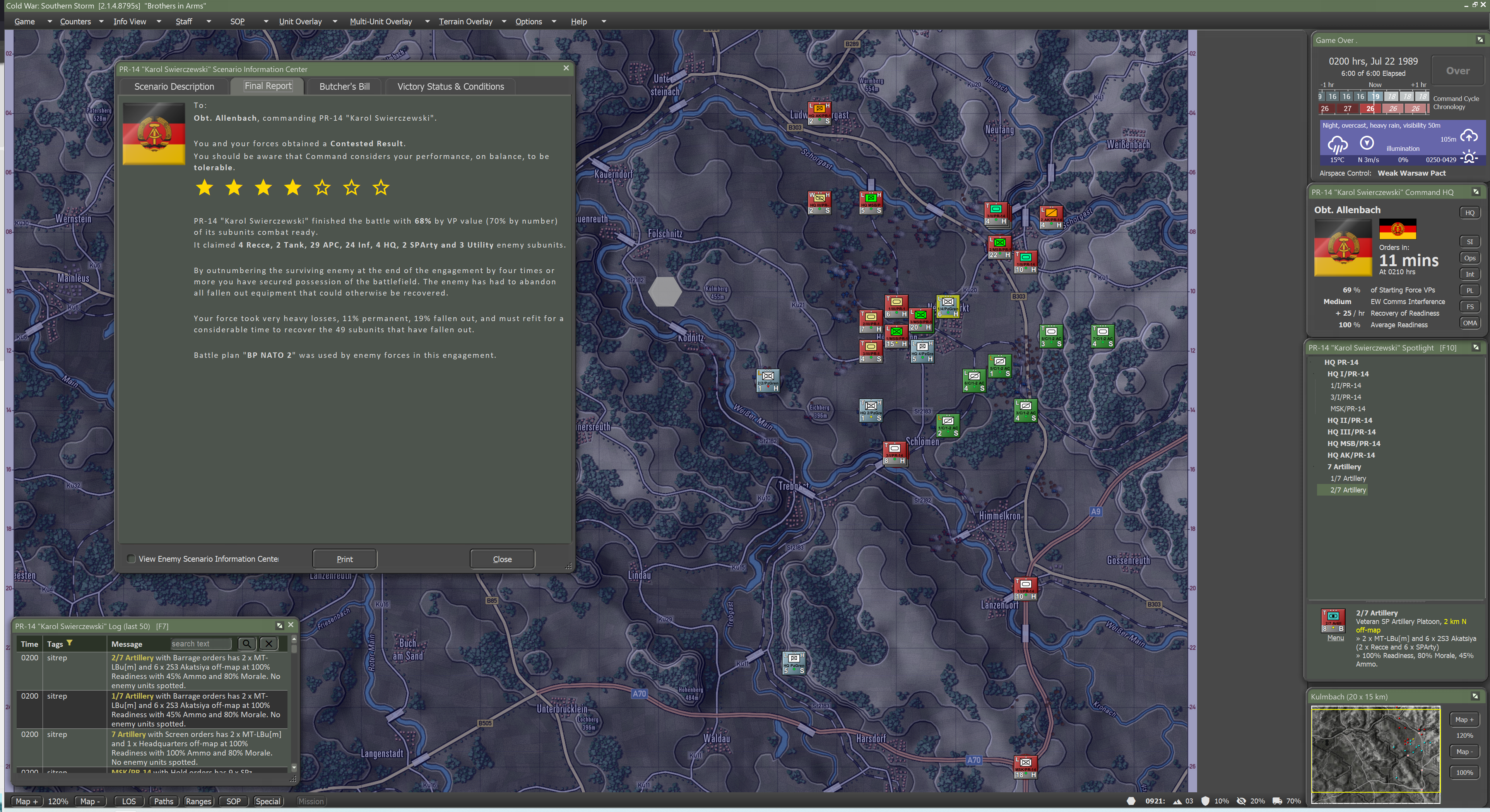Click the log search magnifier icon
1490x812 pixels.
(246, 644)
